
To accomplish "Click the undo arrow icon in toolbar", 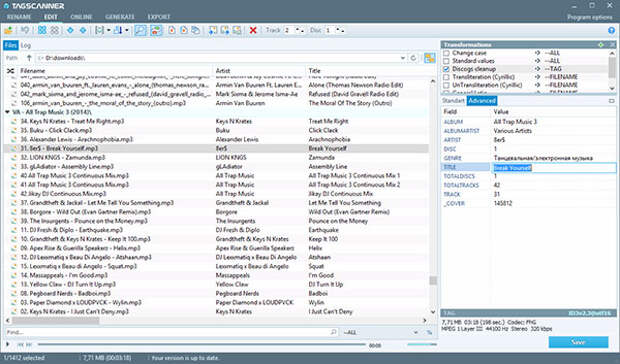I will click(25, 30).
